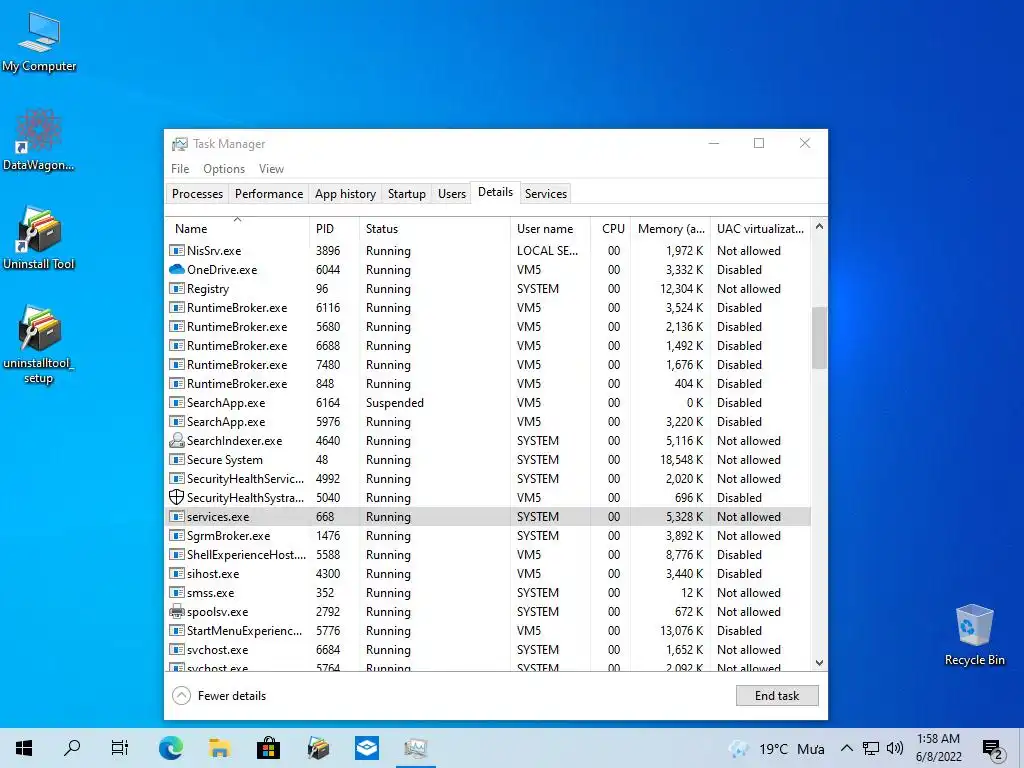Image resolution: width=1024 pixels, height=768 pixels.
Task: Click the Task Manager title bar icon
Action: (x=180, y=144)
